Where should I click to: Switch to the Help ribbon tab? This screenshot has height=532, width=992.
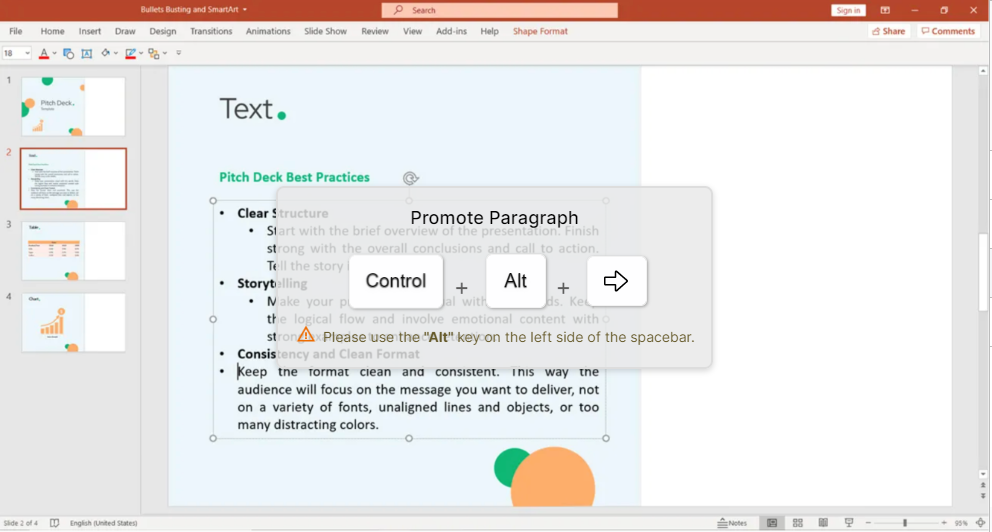(x=489, y=31)
